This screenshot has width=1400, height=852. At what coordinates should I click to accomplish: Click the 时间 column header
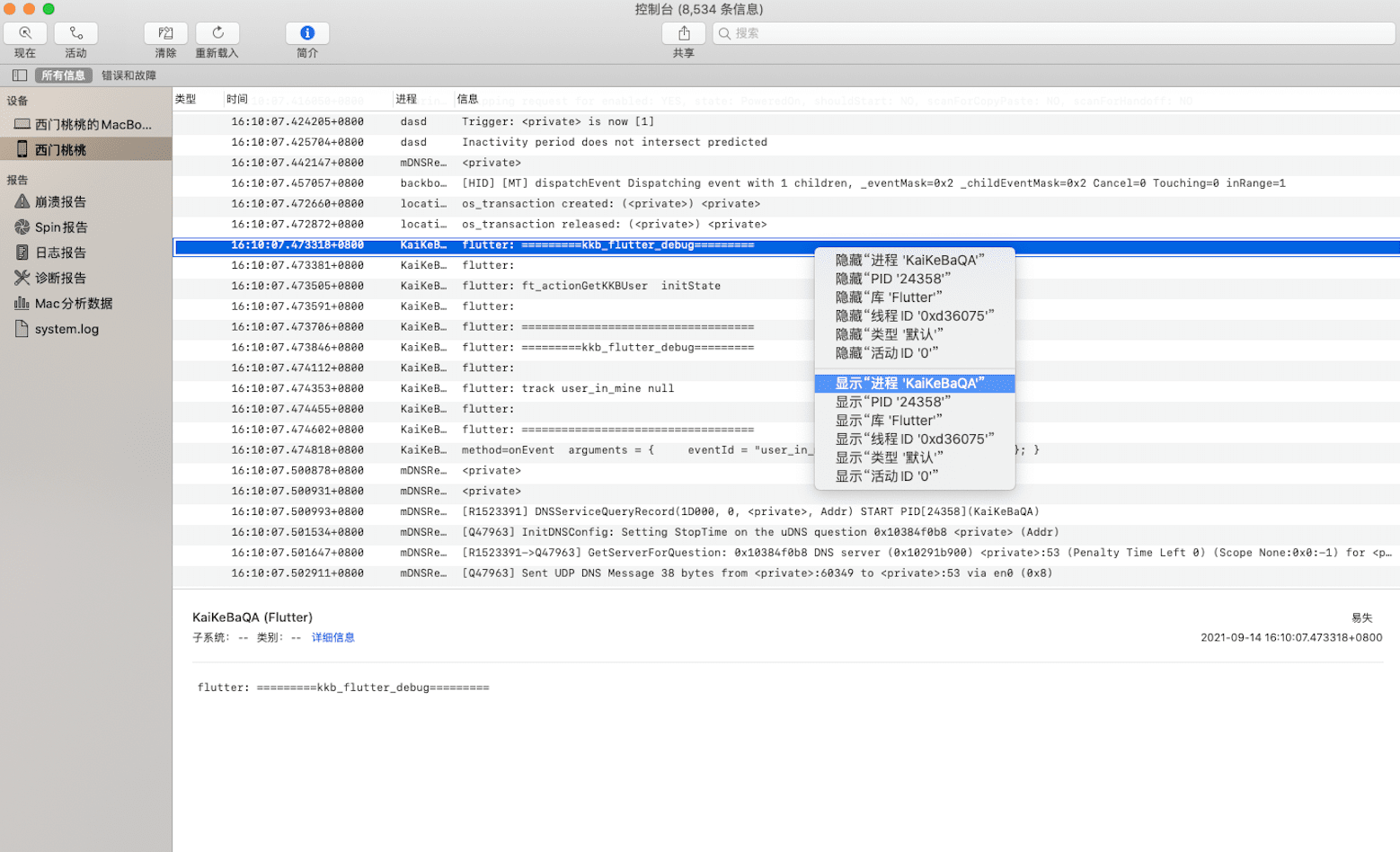point(237,99)
